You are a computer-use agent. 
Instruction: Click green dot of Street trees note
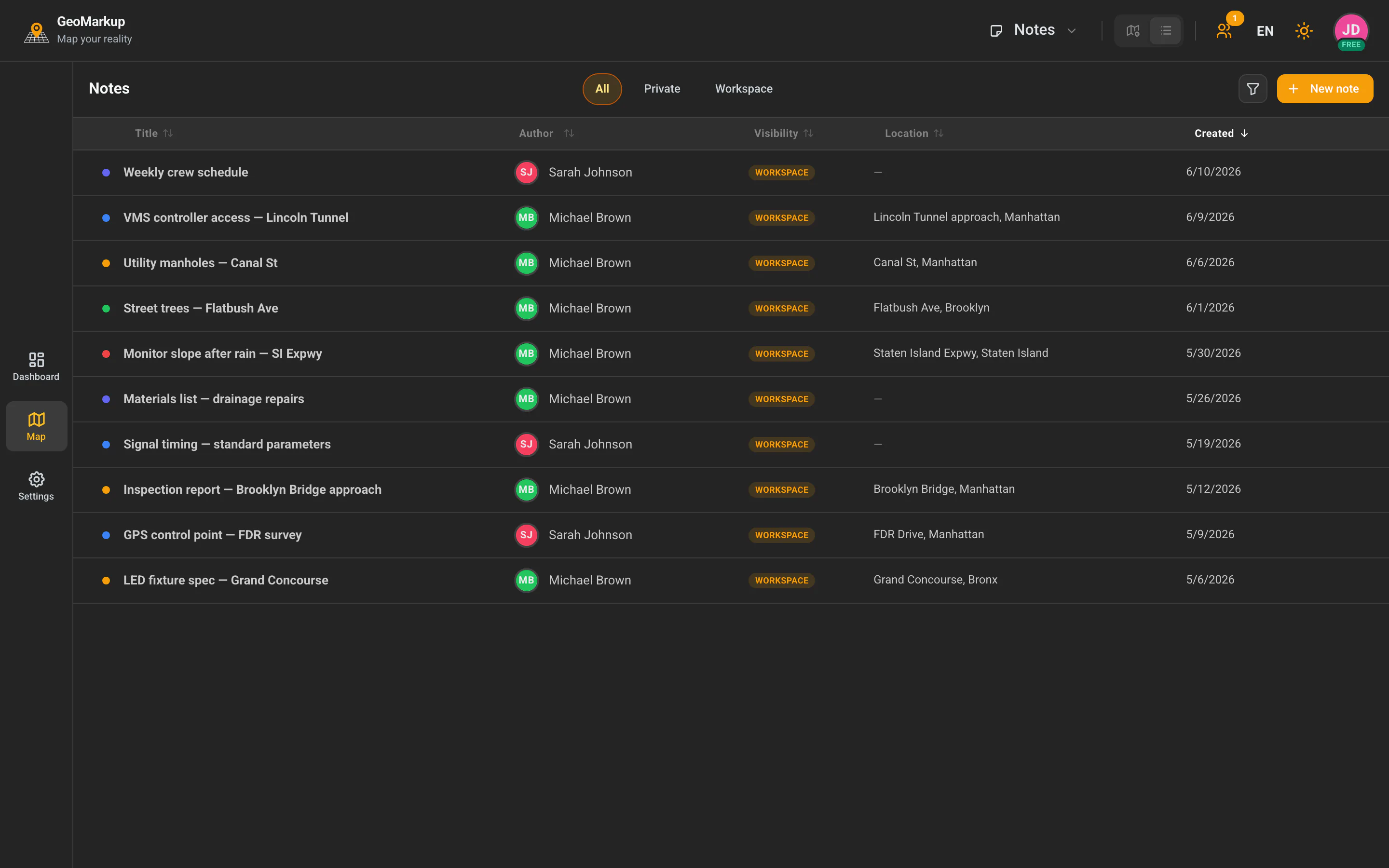click(106, 308)
